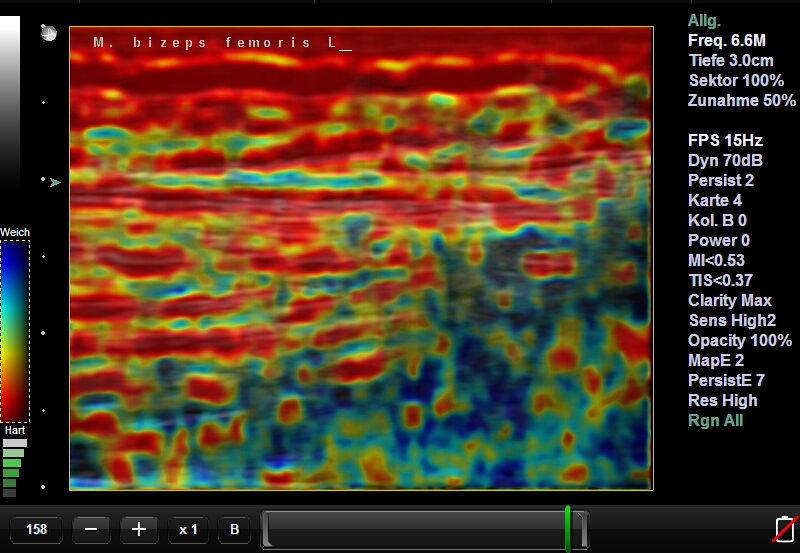
Task: Click the minus button in bottom toolbar
Action: pyautogui.click(x=91, y=529)
